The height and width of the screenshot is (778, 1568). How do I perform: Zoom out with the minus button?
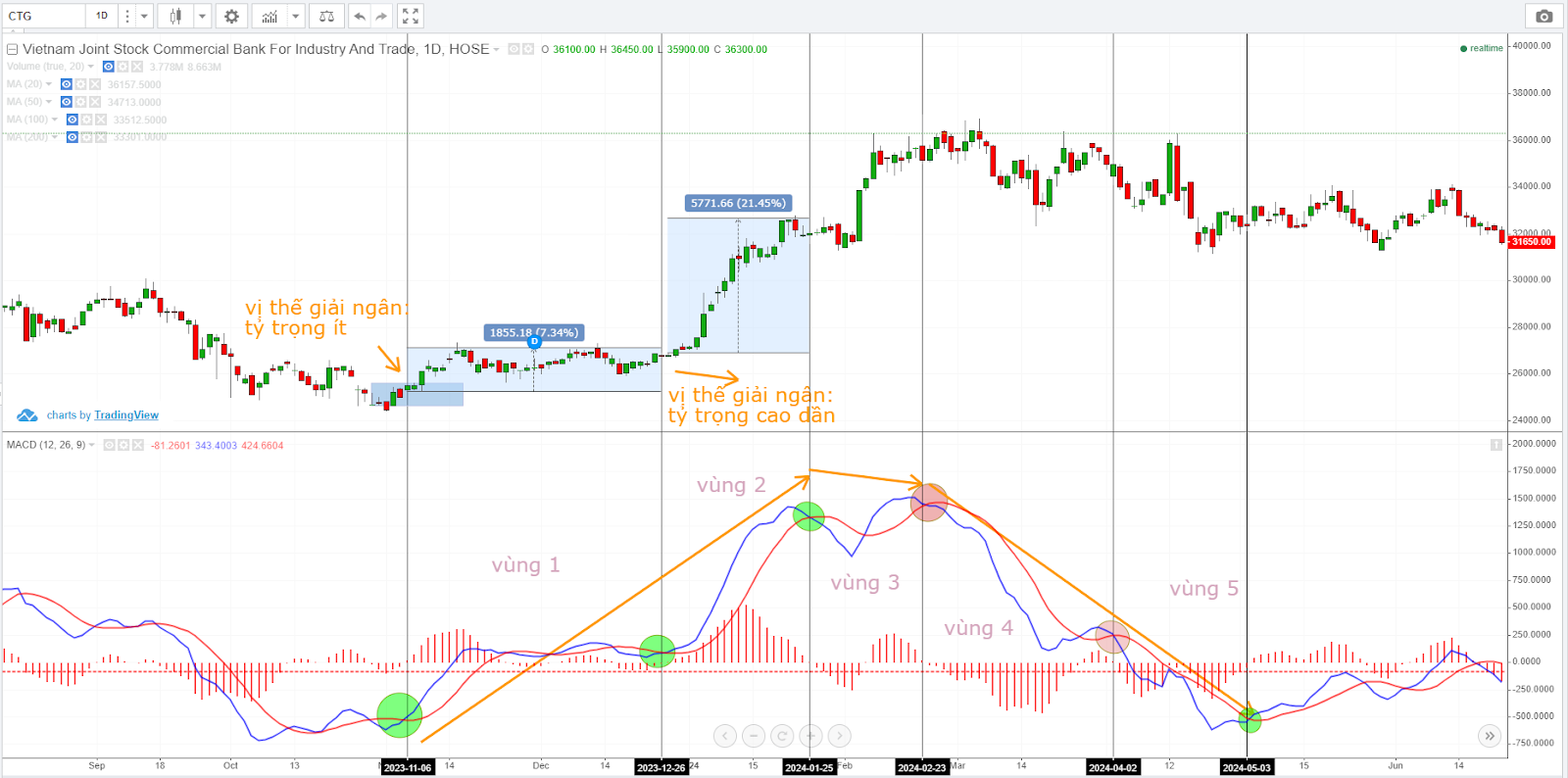point(754,736)
